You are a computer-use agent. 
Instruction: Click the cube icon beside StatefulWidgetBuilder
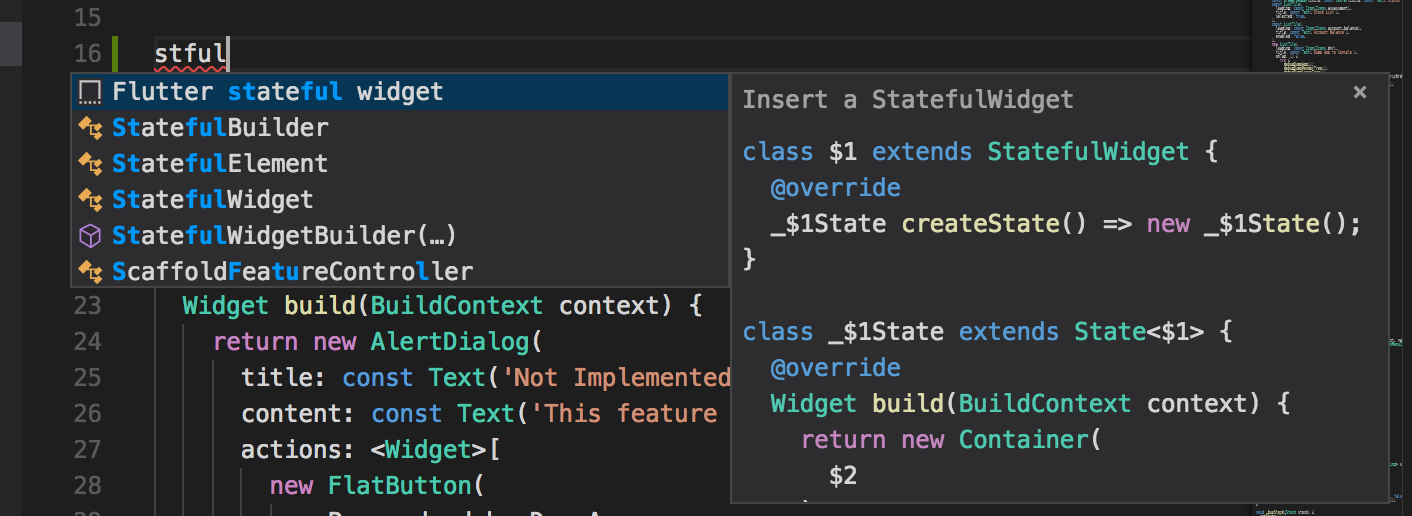[x=91, y=236]
